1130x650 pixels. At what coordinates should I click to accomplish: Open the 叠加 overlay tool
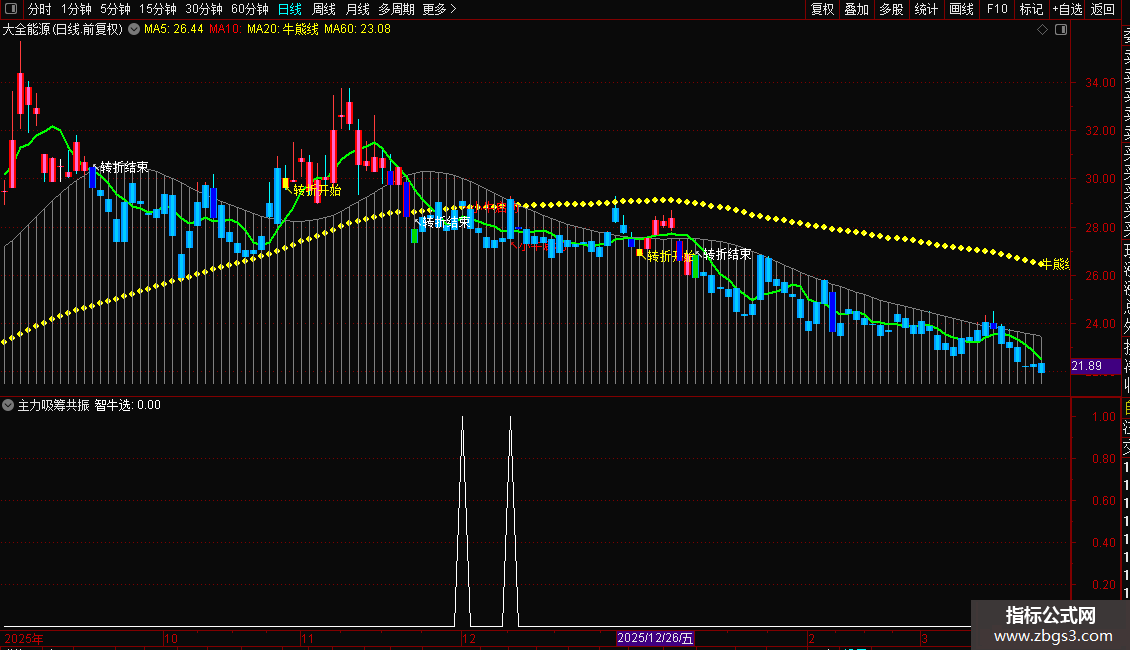857,9
